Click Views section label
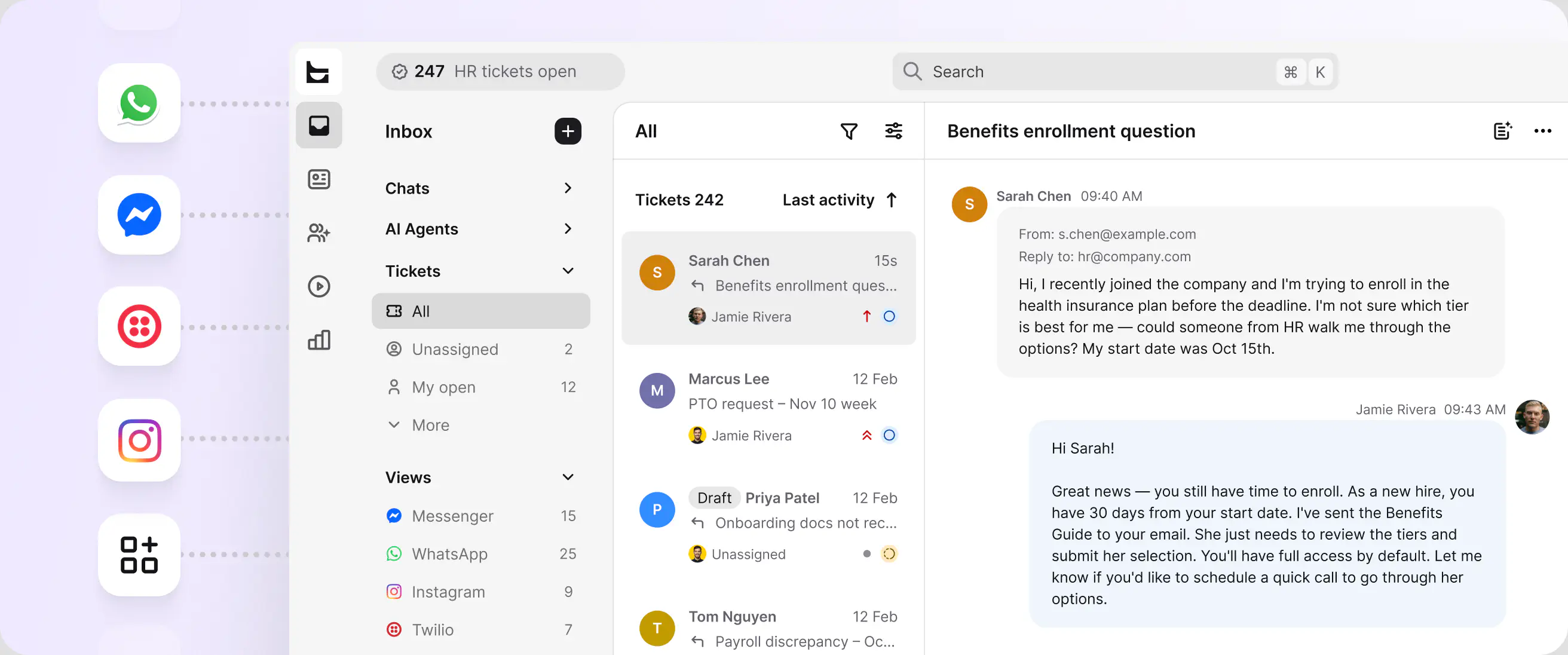Image resolution: width=1568 pixels, height=655 pixels. 408,478
